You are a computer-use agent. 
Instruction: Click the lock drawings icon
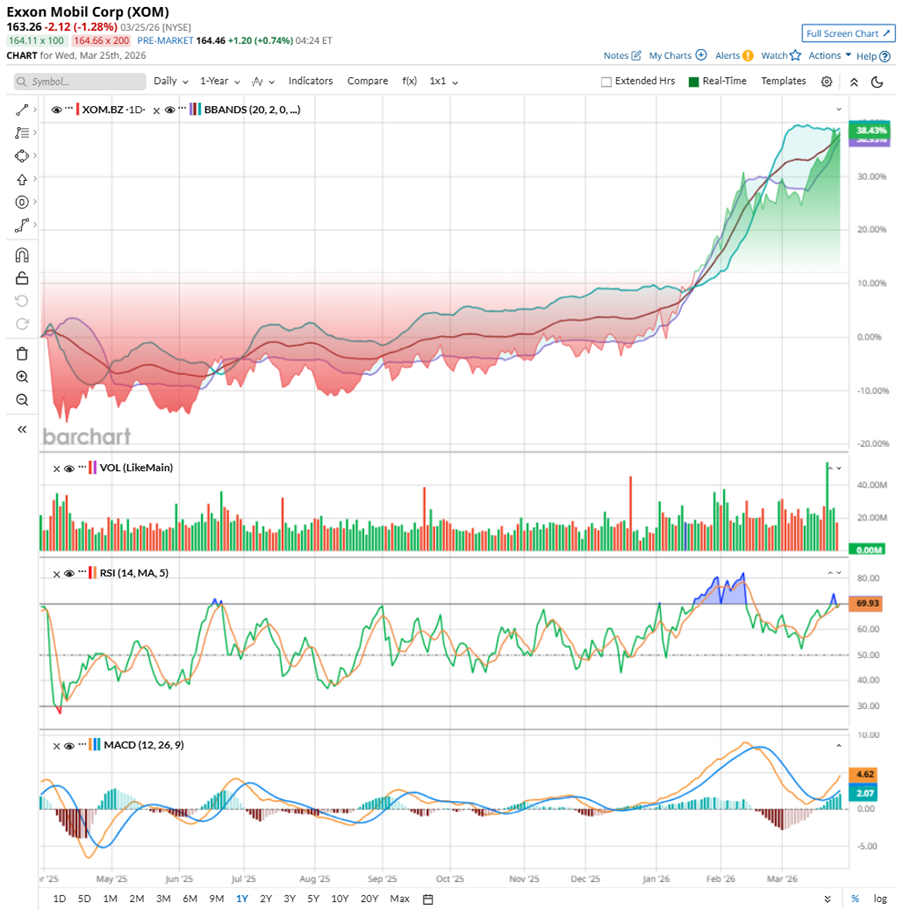click(22, 278)
